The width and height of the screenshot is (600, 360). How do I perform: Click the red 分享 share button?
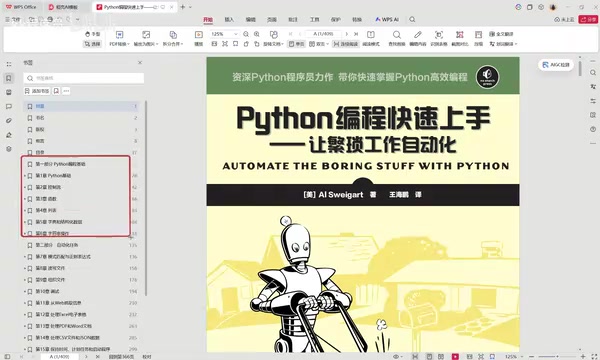[x=588, y=20]
